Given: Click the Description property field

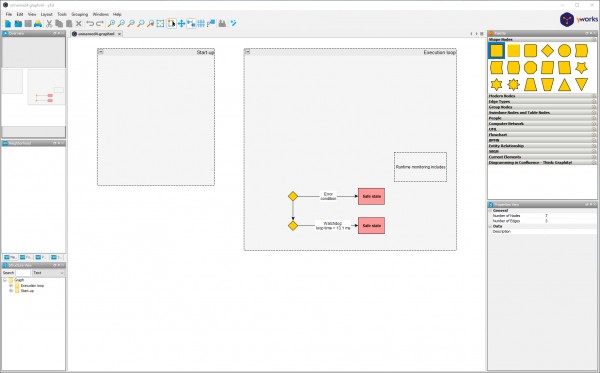Looking at the screenshot, I should (570, 231).
